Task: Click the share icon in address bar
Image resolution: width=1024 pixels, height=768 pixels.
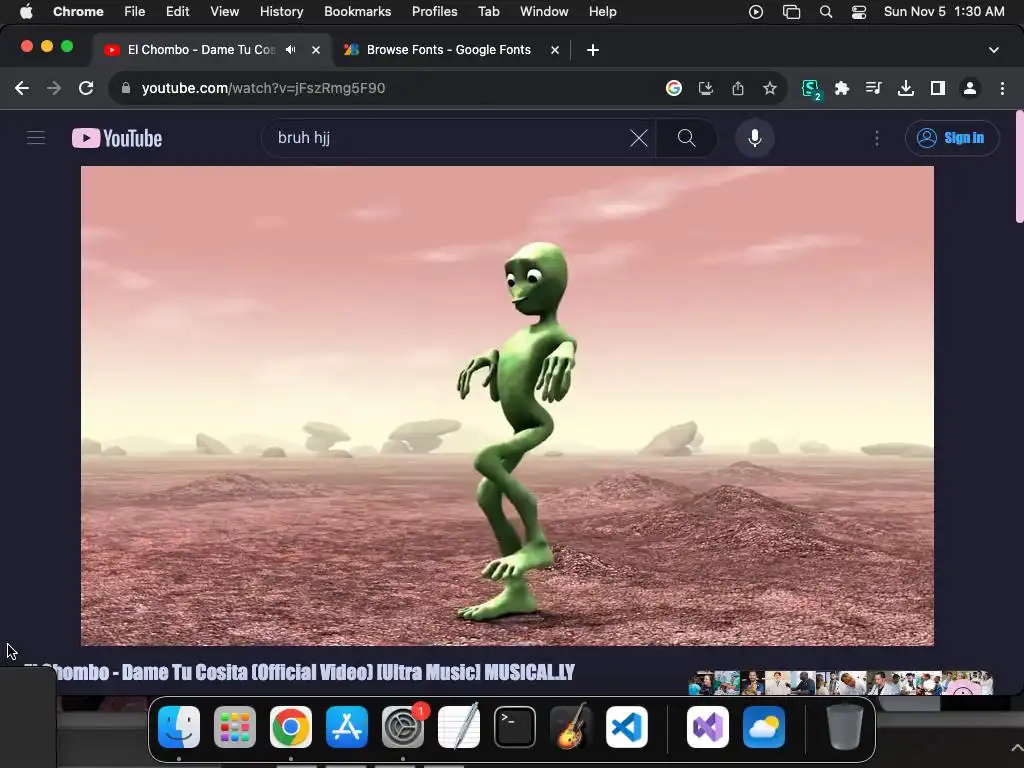Action: 738,88
